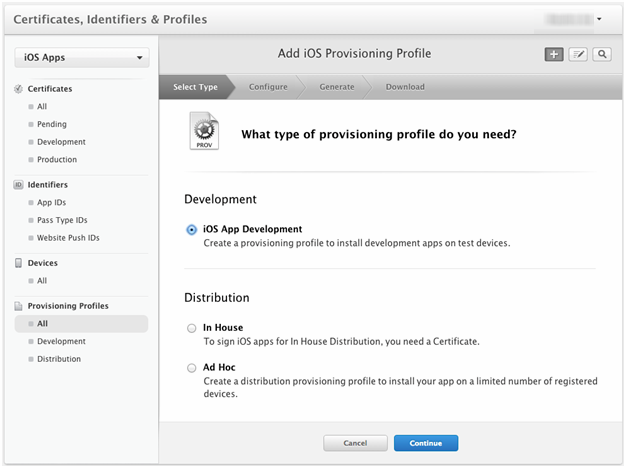The image size is (624, 466).
Task: Open Distribution provisioning profiles
Action: [59, 359]
